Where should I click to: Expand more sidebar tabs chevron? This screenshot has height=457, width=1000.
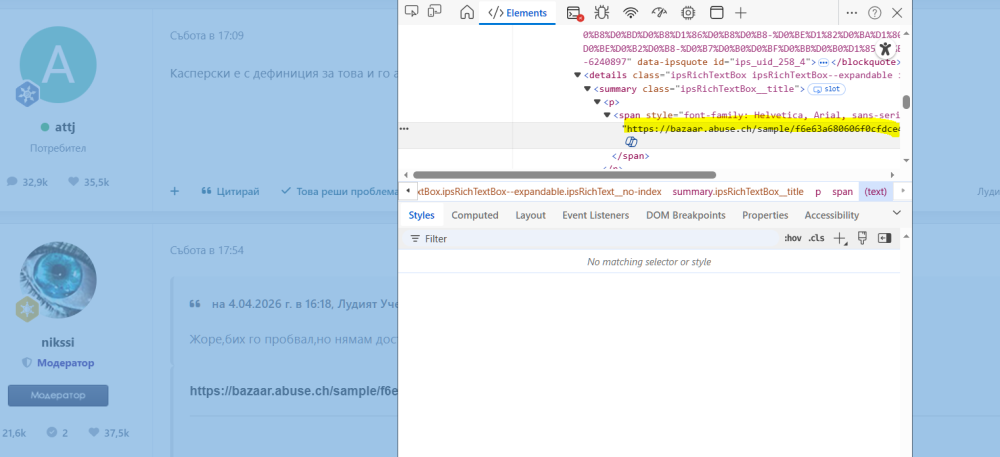(x=897, y=212)
